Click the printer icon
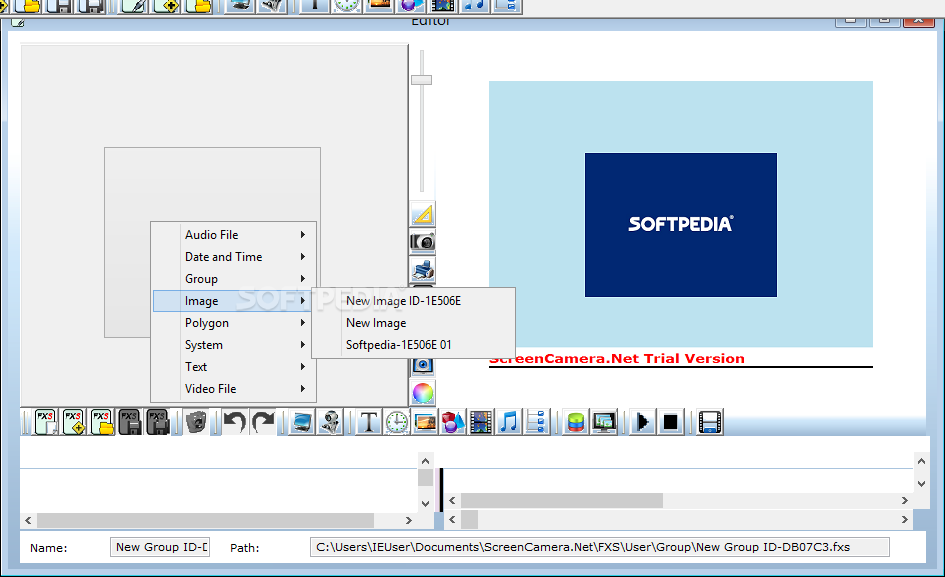Image resolution: width=945 pixels, height=577 pixels. [x=422, y=270]
